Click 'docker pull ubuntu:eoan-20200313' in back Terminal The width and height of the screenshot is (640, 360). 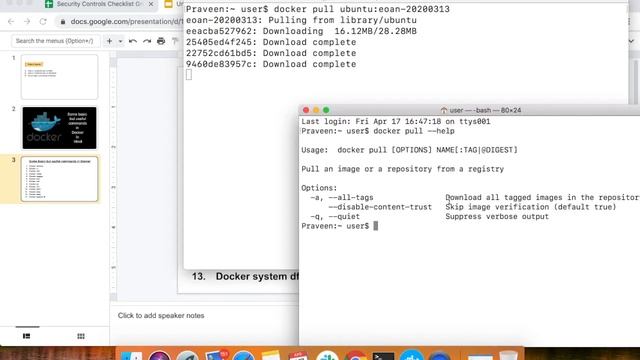(x=362, y=9)
